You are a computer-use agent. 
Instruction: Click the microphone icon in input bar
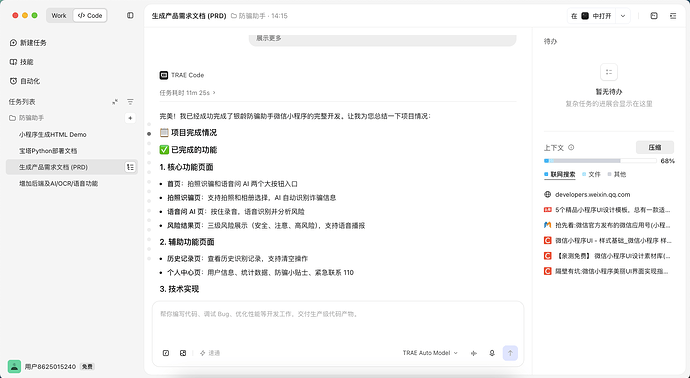coord(492,353)
